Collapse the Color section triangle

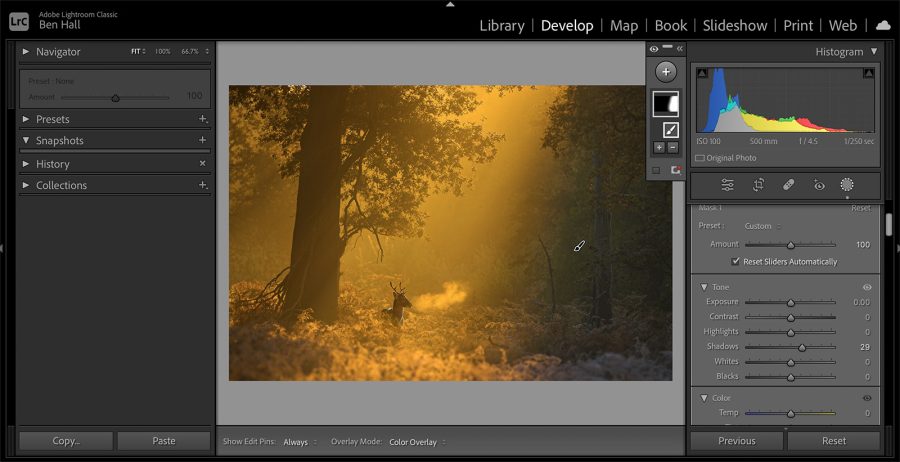pyautogui.click(x=703, y=398)
